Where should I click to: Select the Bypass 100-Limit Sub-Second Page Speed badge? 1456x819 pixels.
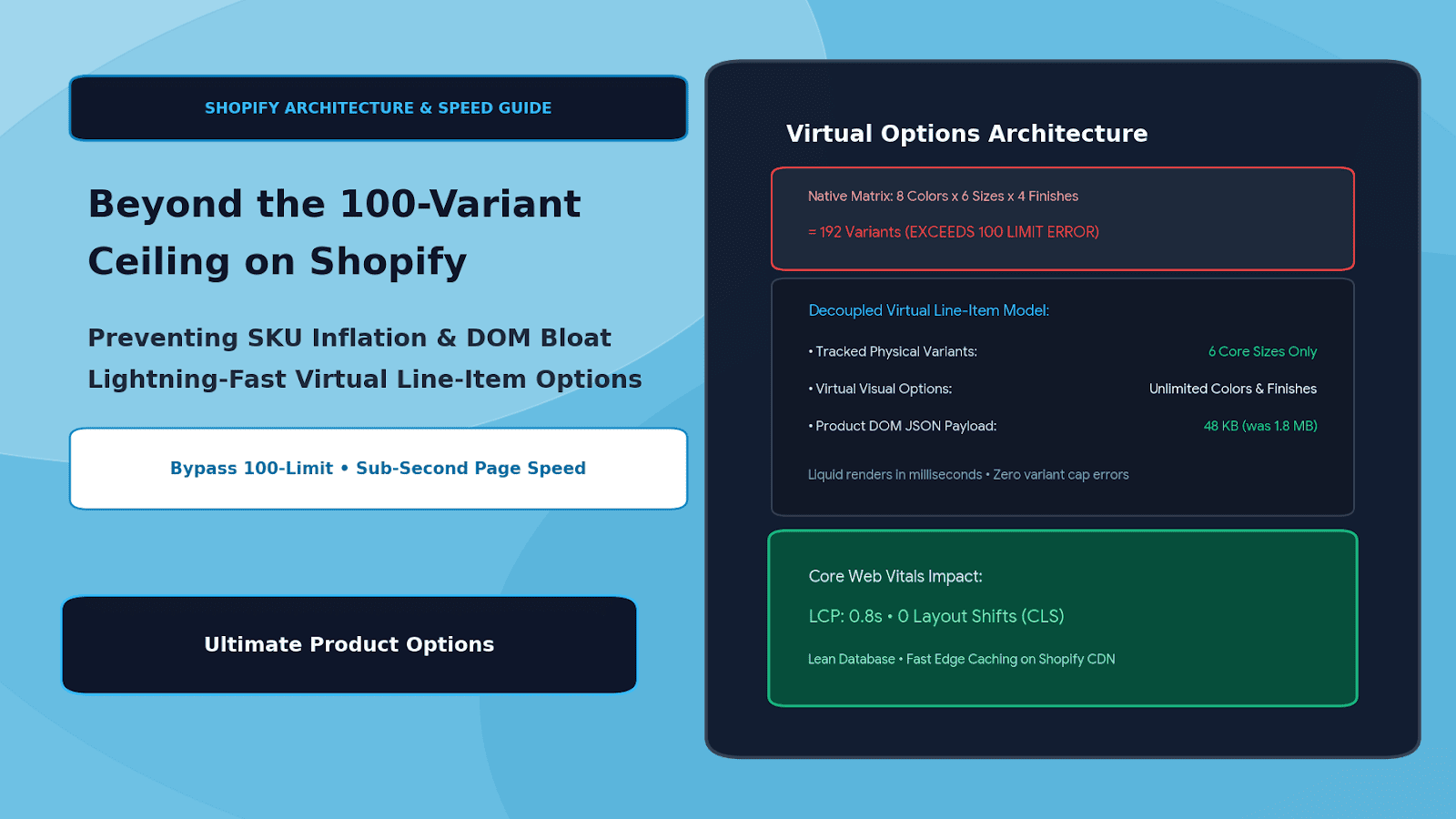click(379, 469)
